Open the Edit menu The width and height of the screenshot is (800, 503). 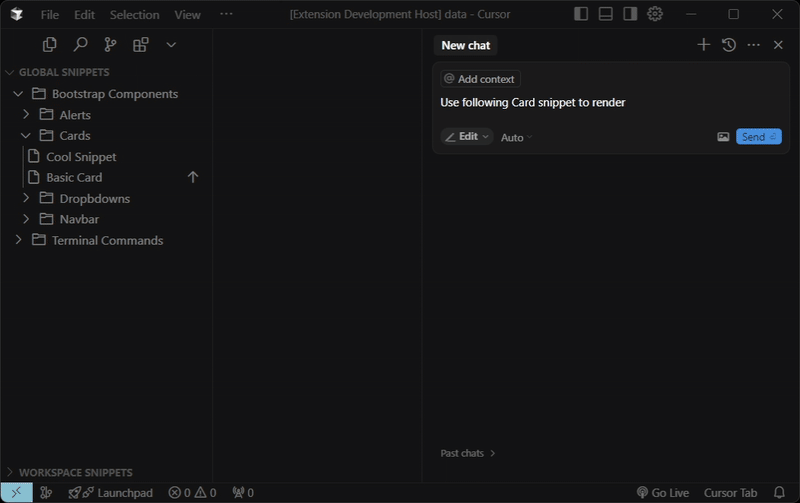(84, 15)
